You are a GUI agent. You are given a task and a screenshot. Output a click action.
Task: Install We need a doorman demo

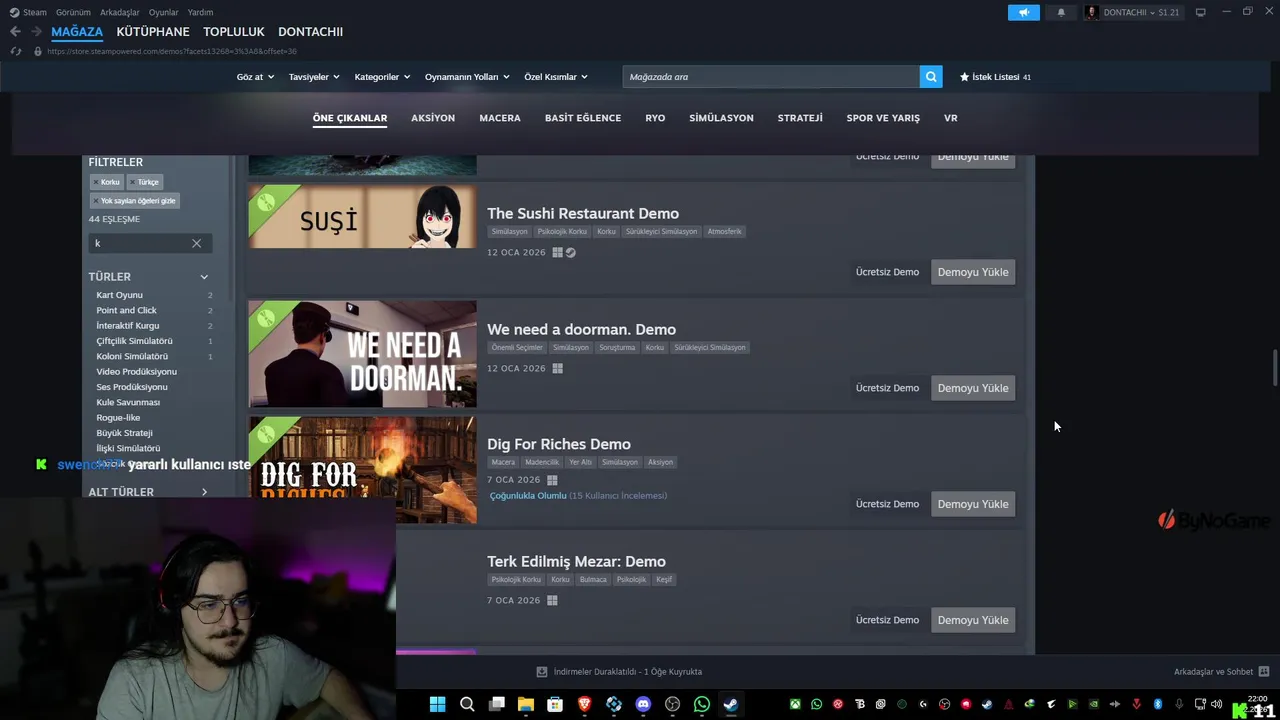coord(973,388)
